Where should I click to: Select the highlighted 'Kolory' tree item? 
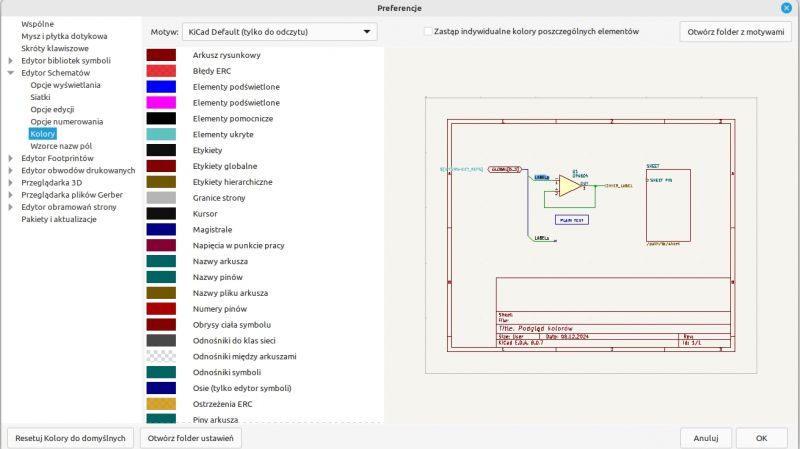tap(42, 134)
